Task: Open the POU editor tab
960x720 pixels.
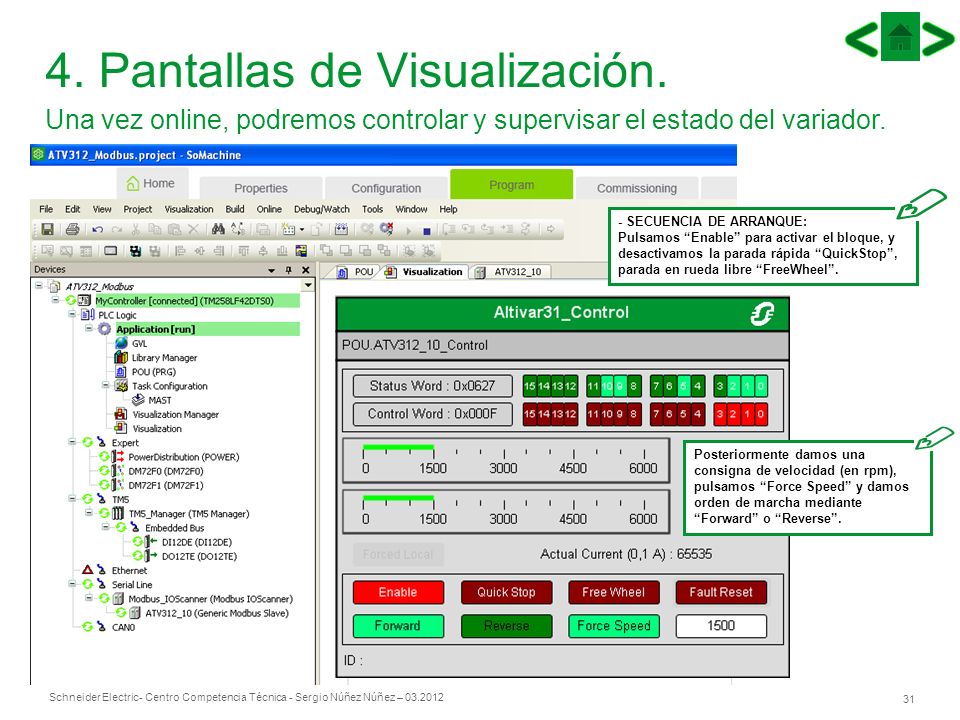Action: coord(358,272)
